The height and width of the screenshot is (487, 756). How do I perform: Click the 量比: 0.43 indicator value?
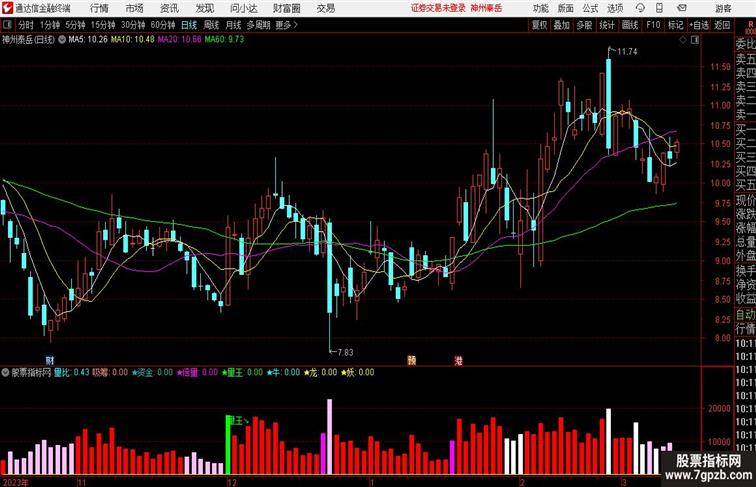[72, 372]
